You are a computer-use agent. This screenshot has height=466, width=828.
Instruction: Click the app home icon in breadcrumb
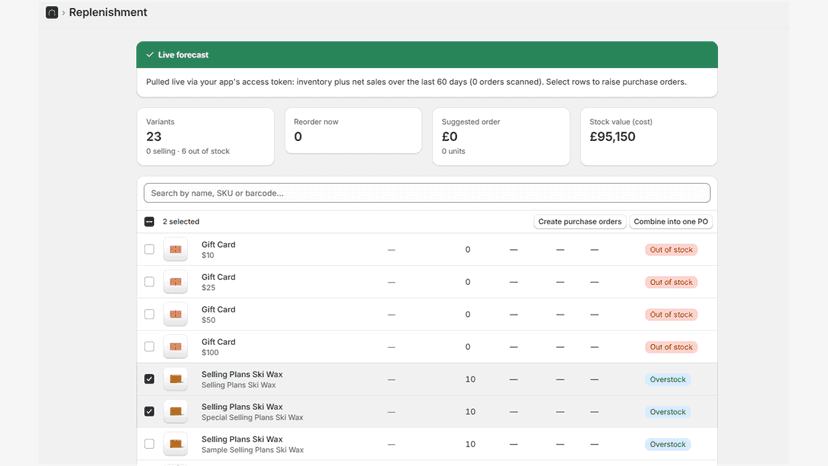[x=52, y=12]
